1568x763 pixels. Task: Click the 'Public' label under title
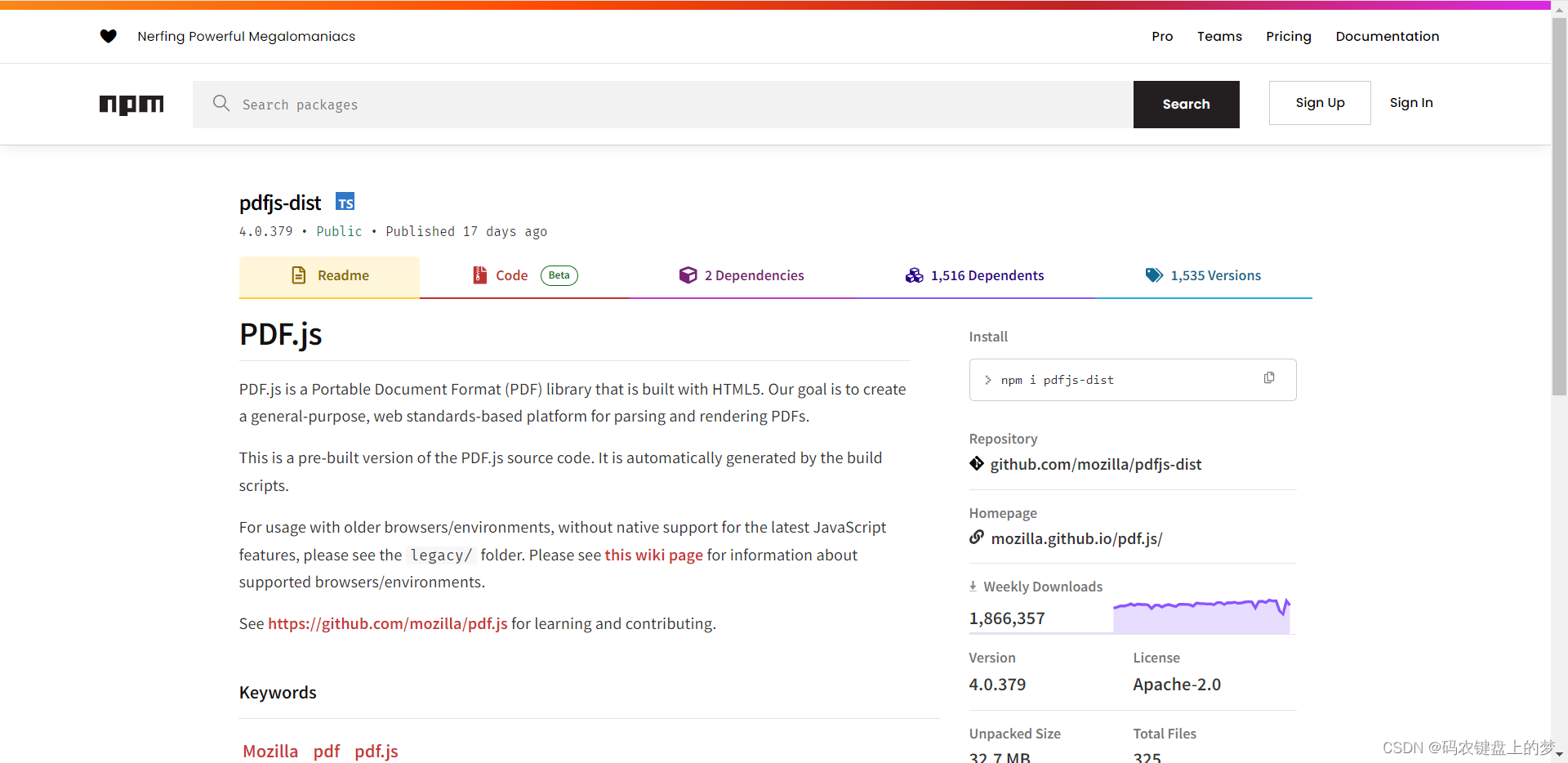pos(339,231)
